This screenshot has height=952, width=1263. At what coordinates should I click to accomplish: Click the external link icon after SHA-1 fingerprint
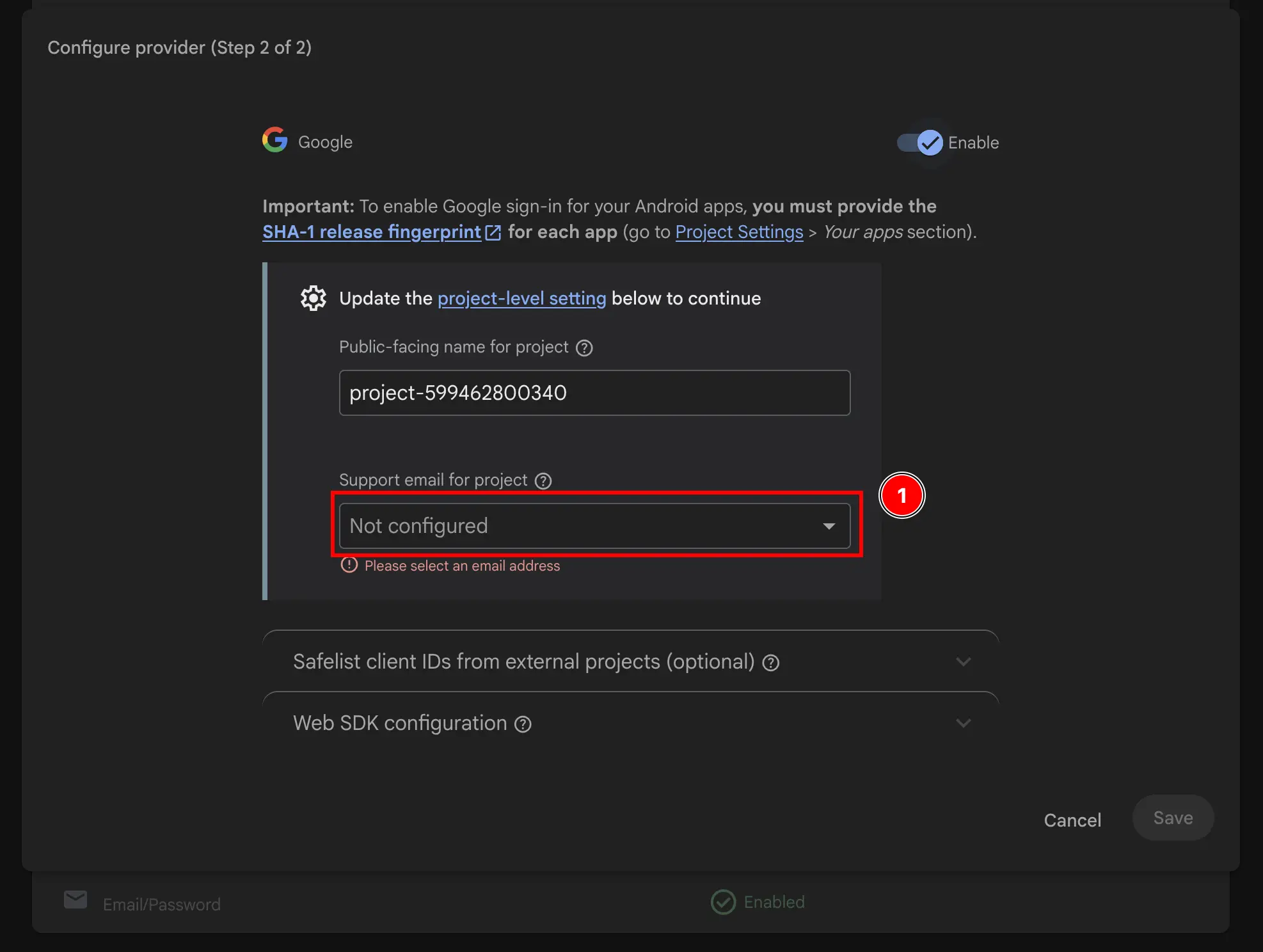coord(492,232)
